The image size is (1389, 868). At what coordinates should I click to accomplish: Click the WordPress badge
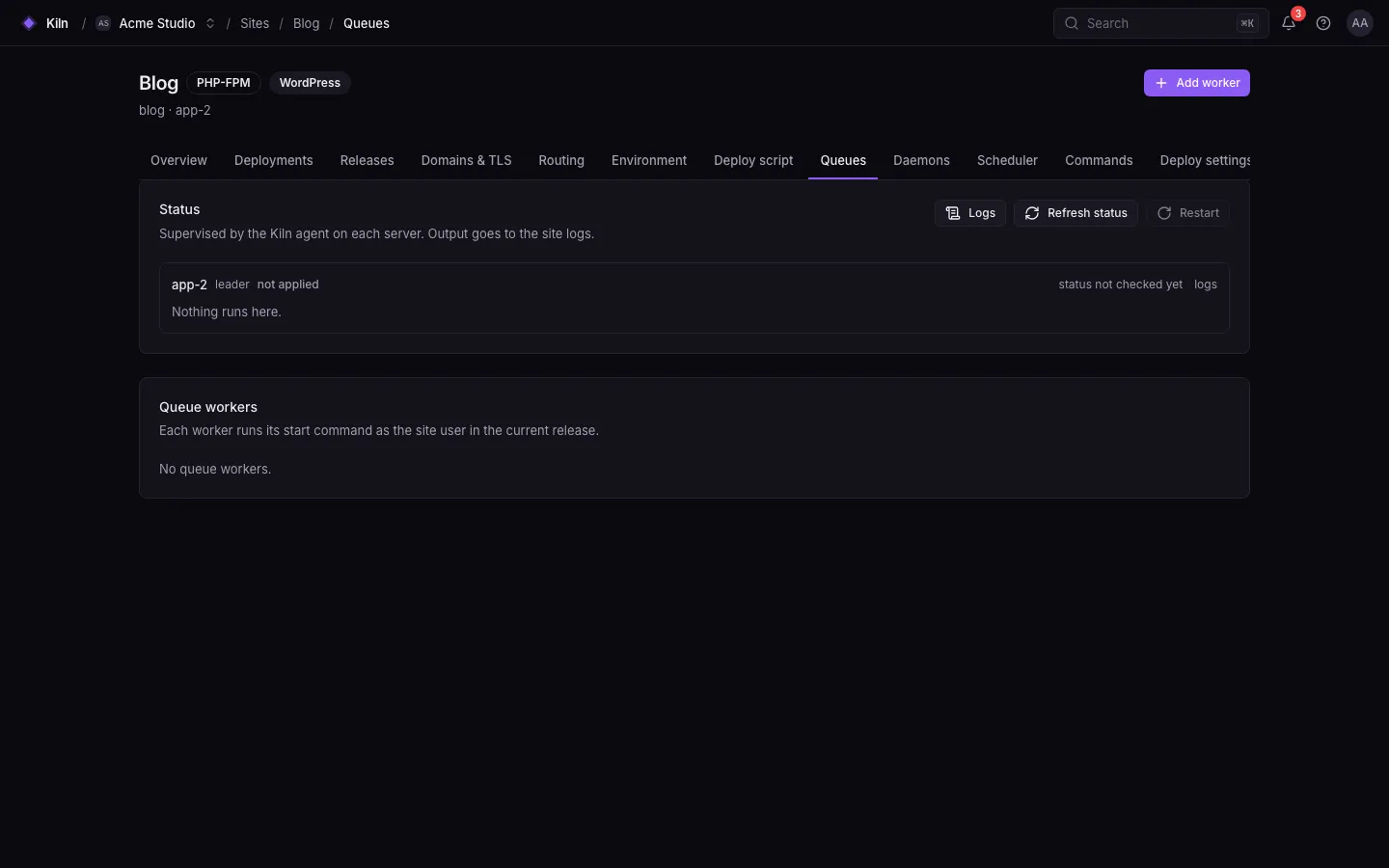[310, 83]
